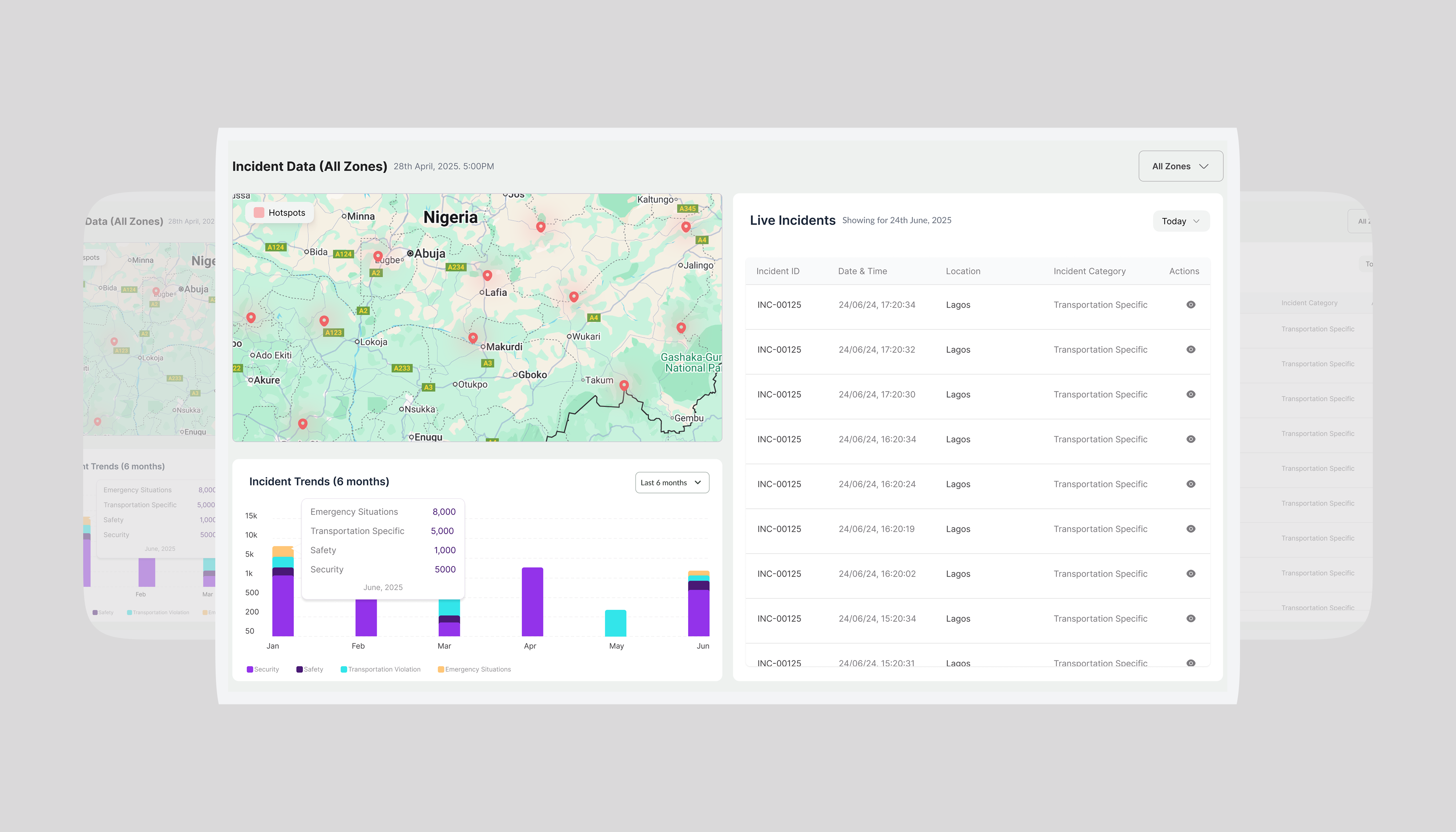Click the hotspot pin beside Makurdi

[473, 338]
